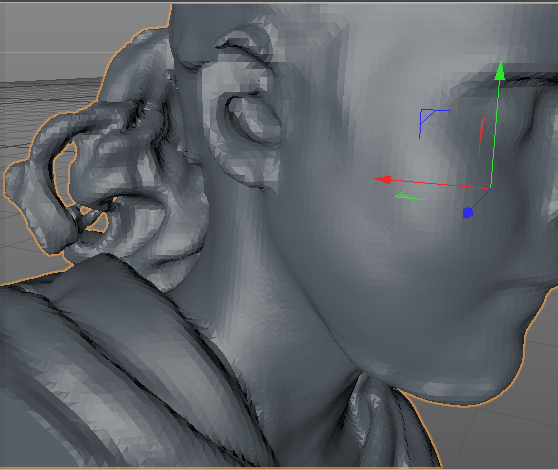
Task: Click the blue Z-axis cube handle
Action: pos(468,212)
